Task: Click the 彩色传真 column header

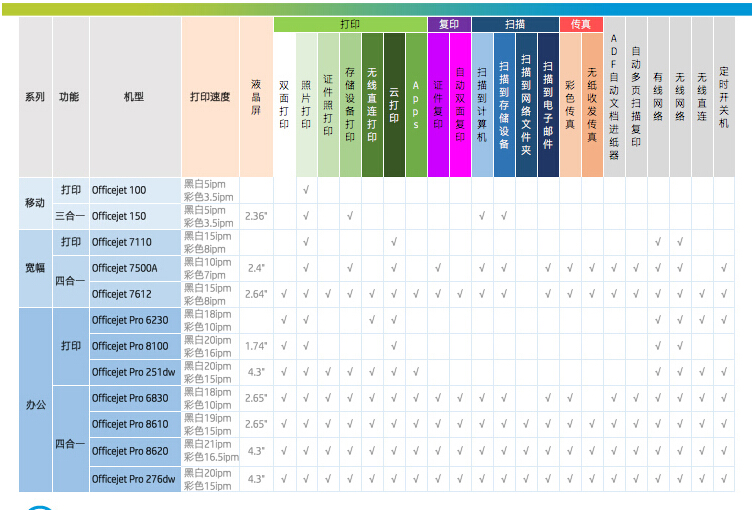Action: pyautogui.click(x=570, y=105)
